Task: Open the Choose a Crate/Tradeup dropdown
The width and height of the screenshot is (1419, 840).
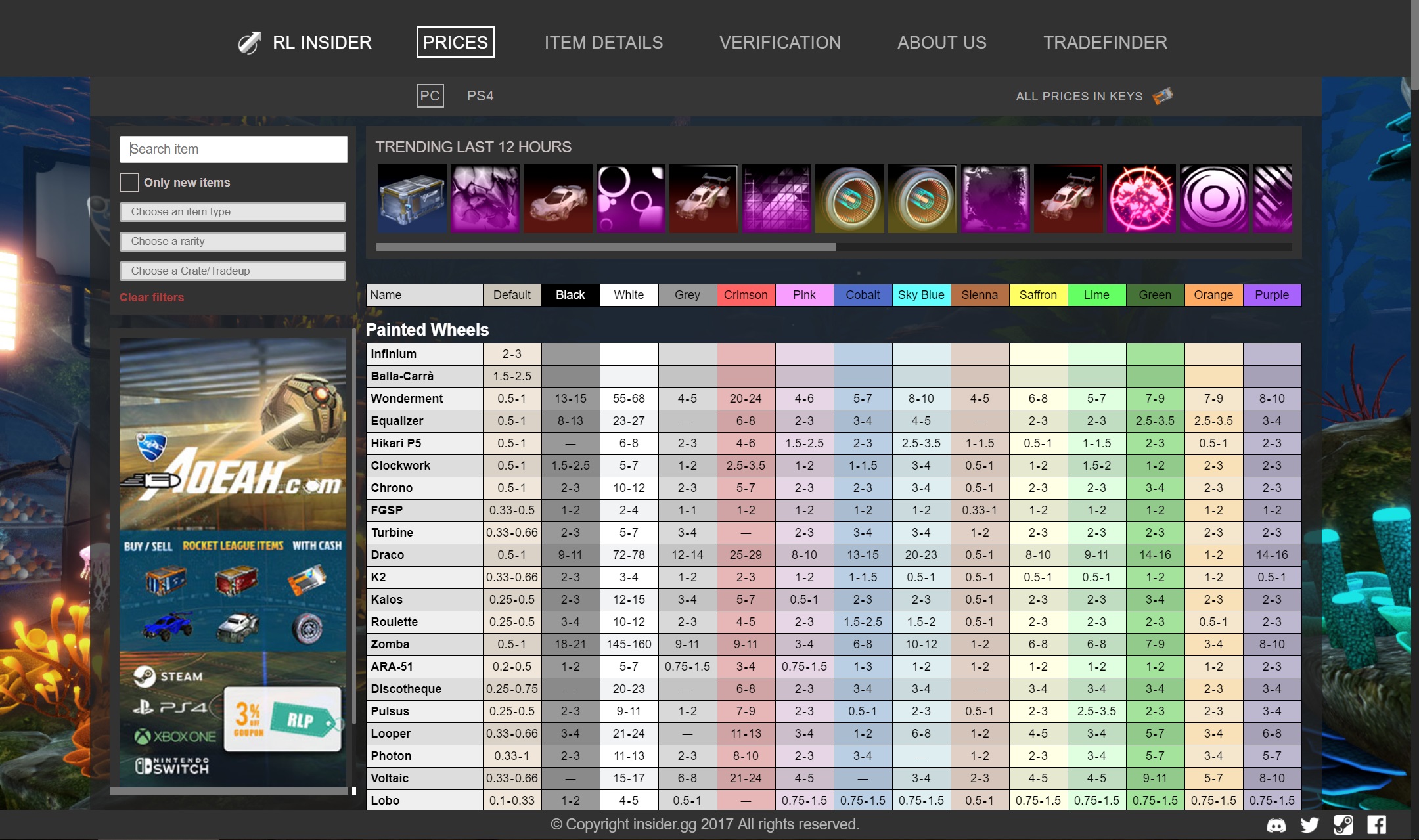Action: pyautogui.click(x=233, y=271)
